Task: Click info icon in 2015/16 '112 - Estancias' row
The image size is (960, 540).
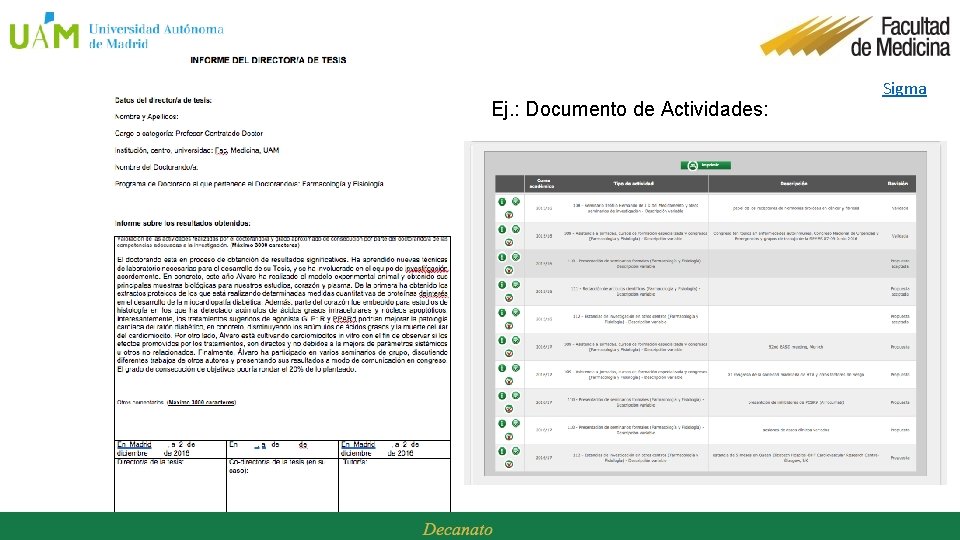Action: pyautogui.click(x=502, y=312)
